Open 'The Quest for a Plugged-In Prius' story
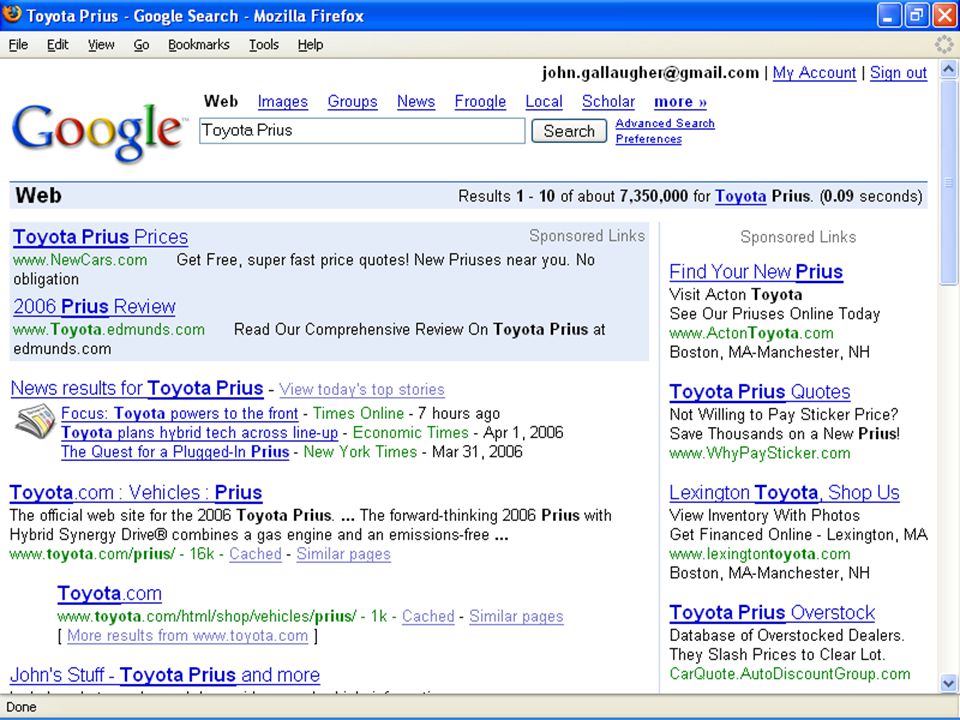 175,452
